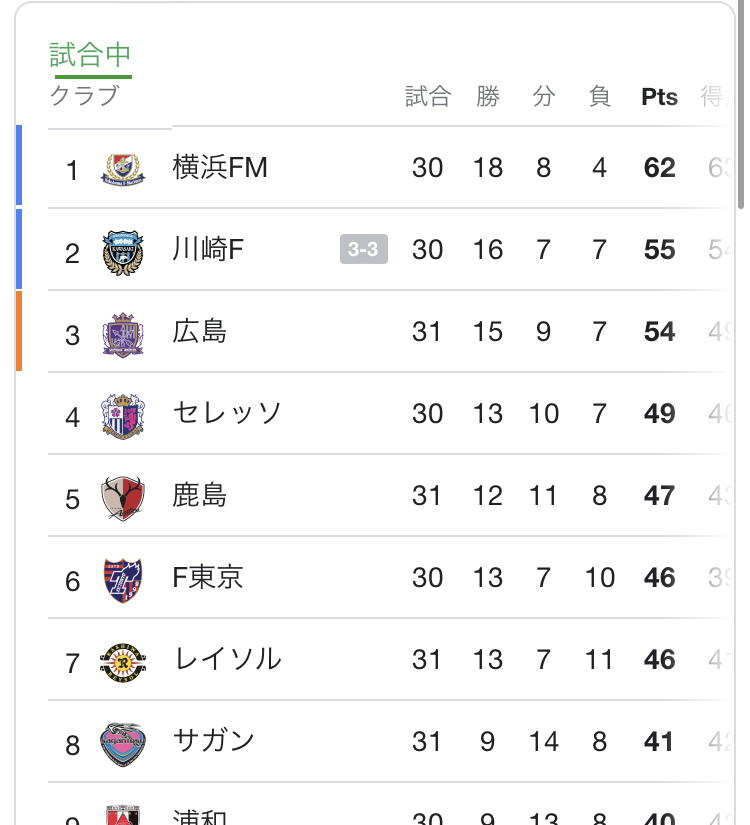
Task: Click the FC Tokyo shield crest
Action: tap(123, 580)
